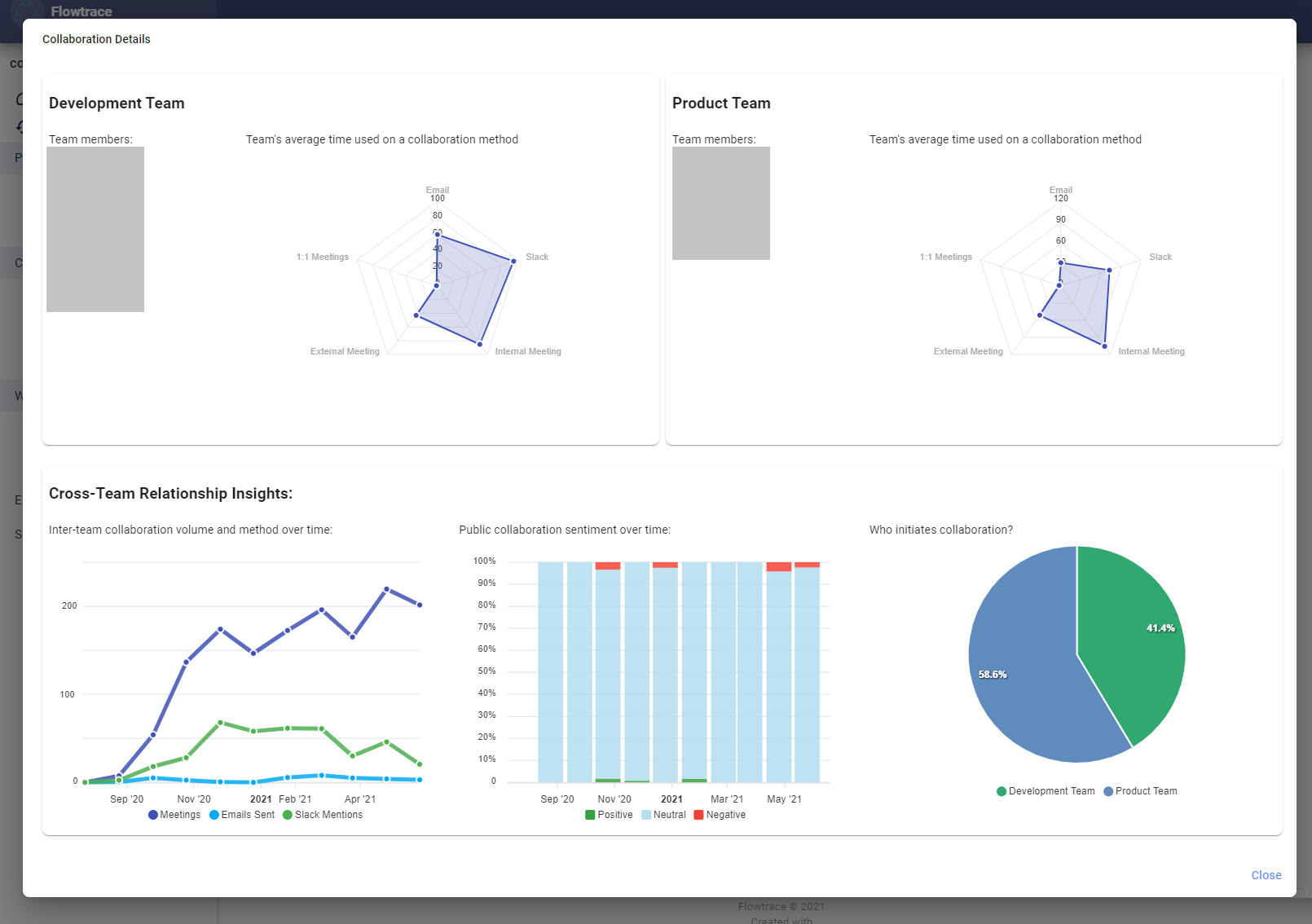Image resolution: width=1312 pixels, height=924 pixels.
Task: Click 'Inter-team collaboration volume' label
Action: pyautogui.click(x=191, y=530)
